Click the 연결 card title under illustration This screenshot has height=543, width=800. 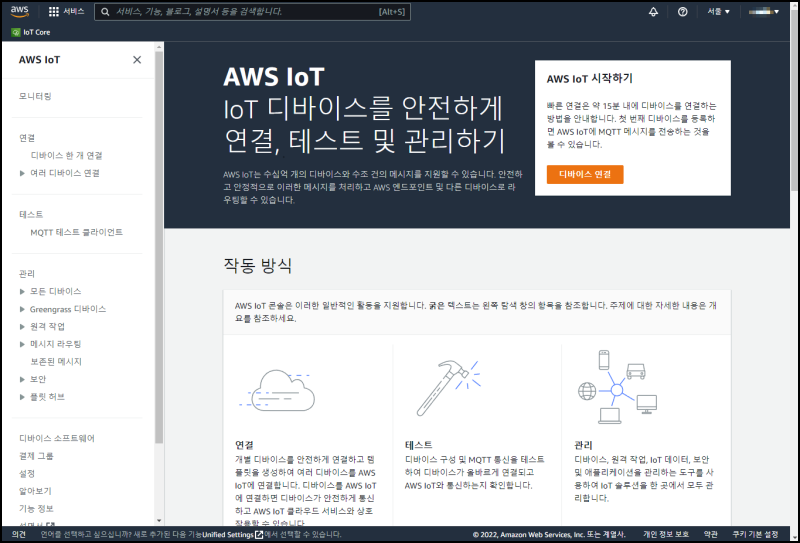click(244, 445)
